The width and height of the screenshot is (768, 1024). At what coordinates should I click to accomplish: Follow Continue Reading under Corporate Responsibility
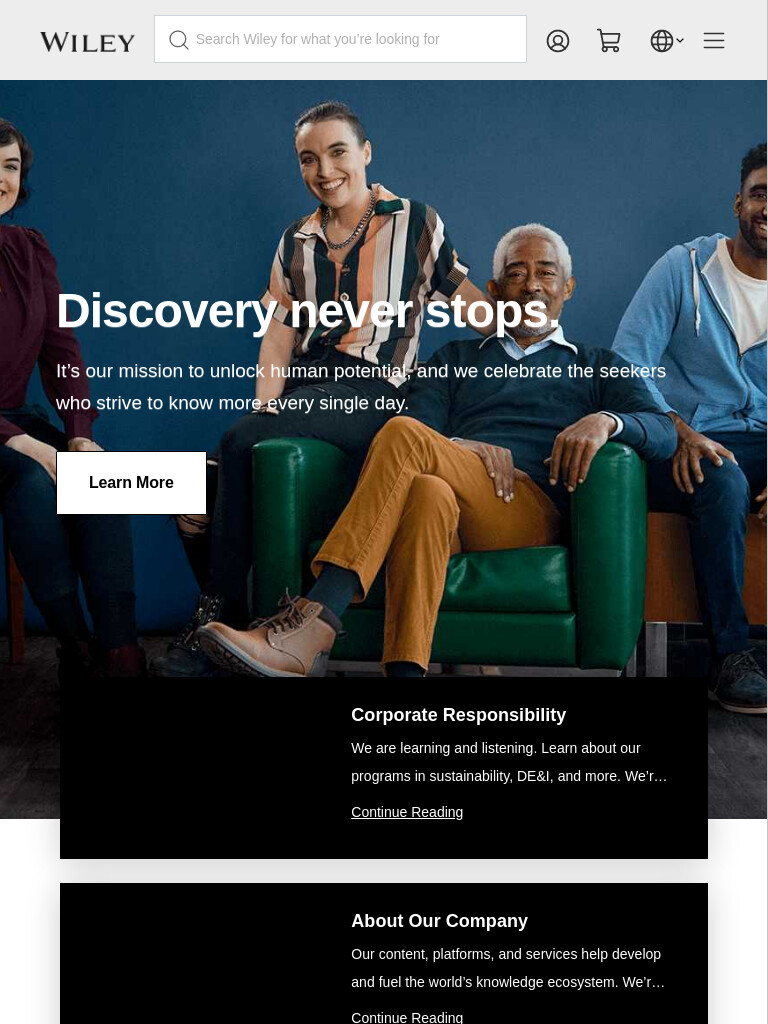coord(407,812)
